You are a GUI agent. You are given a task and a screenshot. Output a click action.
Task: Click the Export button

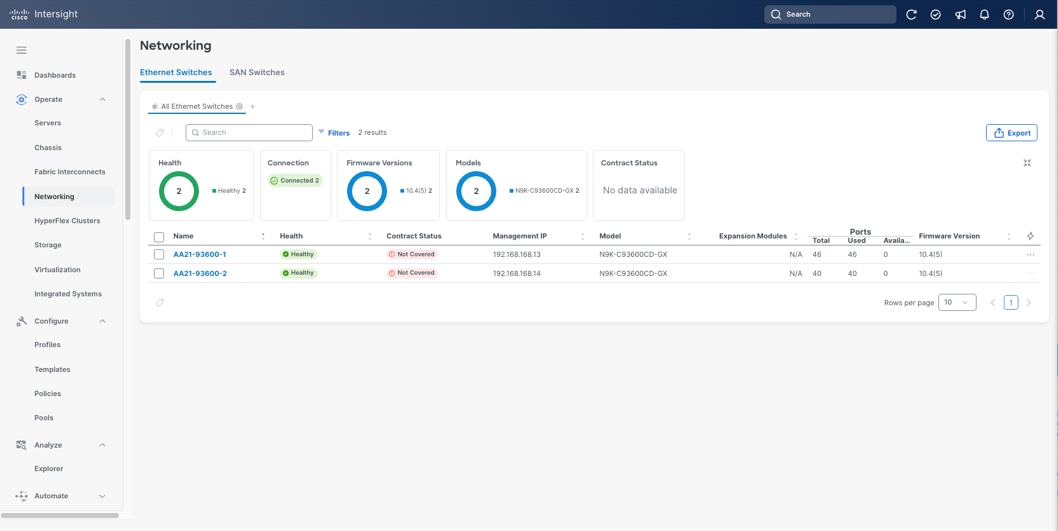[1011, 133]
